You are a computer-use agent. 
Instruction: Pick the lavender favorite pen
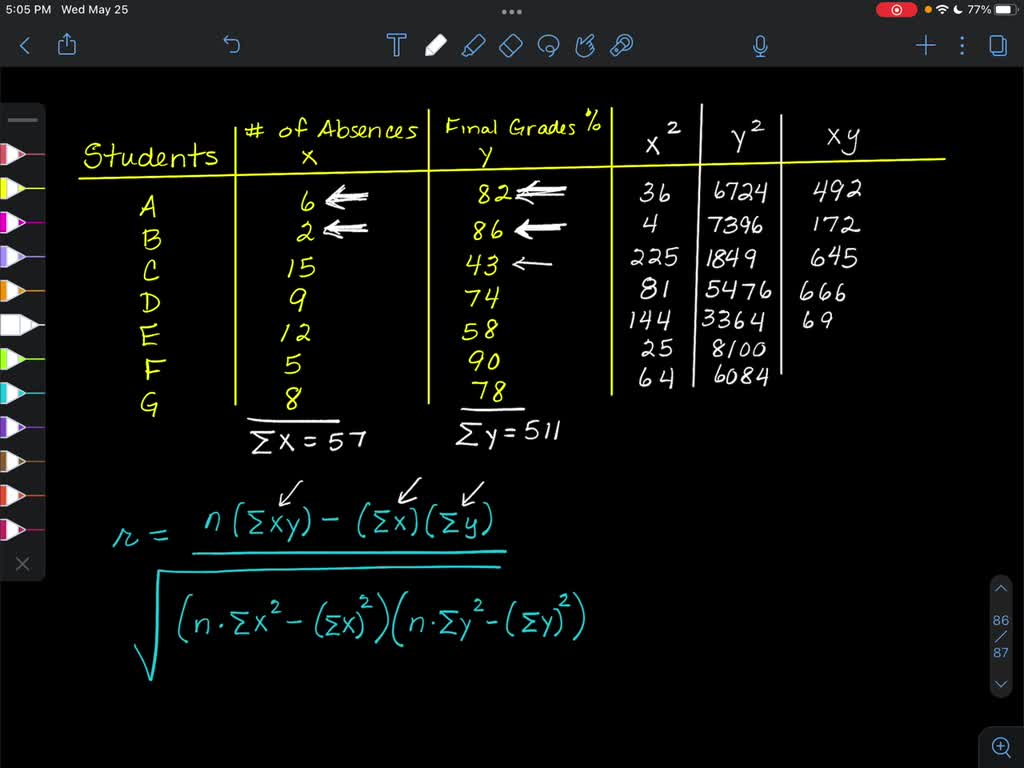(22, 256)
